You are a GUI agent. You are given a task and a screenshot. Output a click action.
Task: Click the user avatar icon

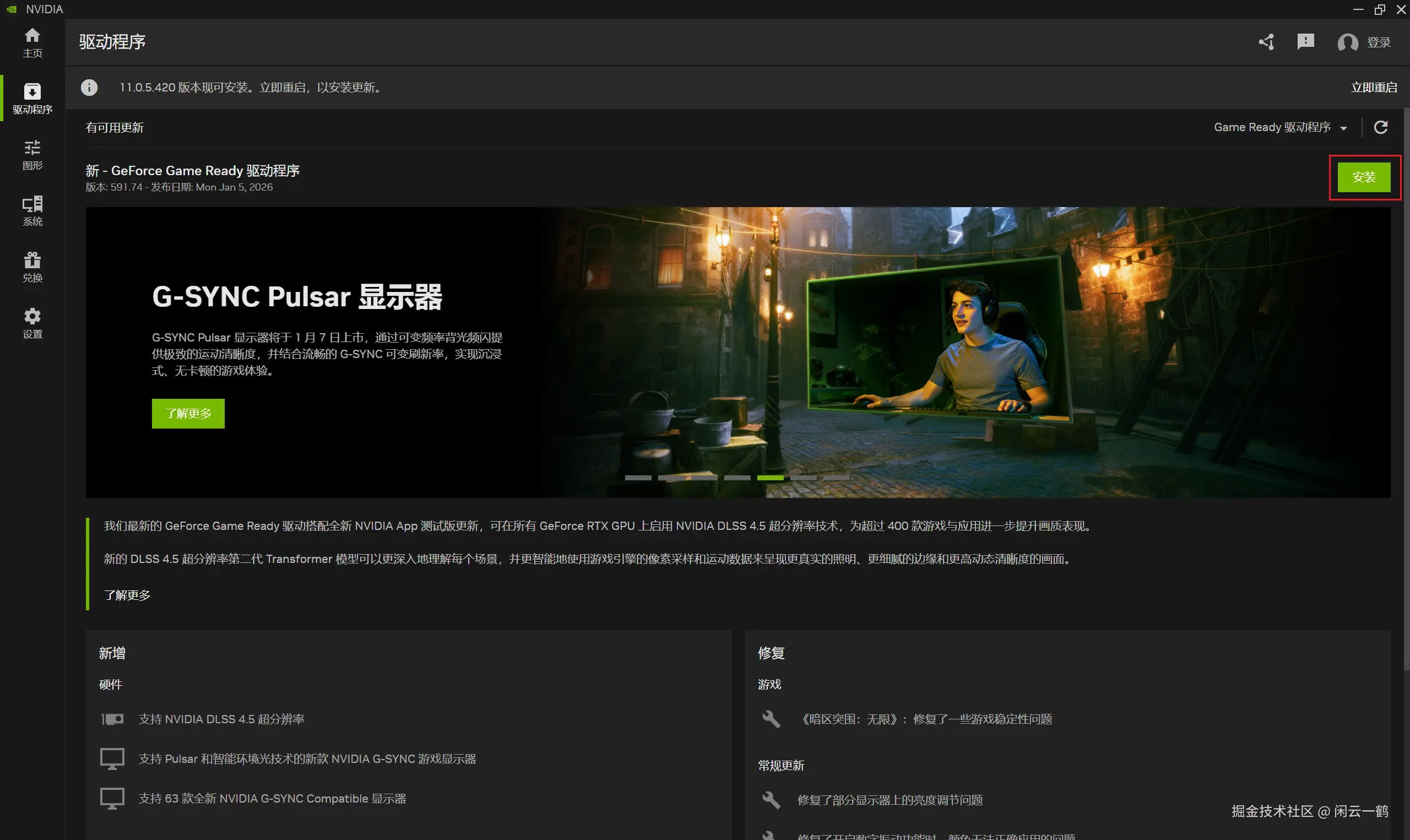click(1348, 42)
